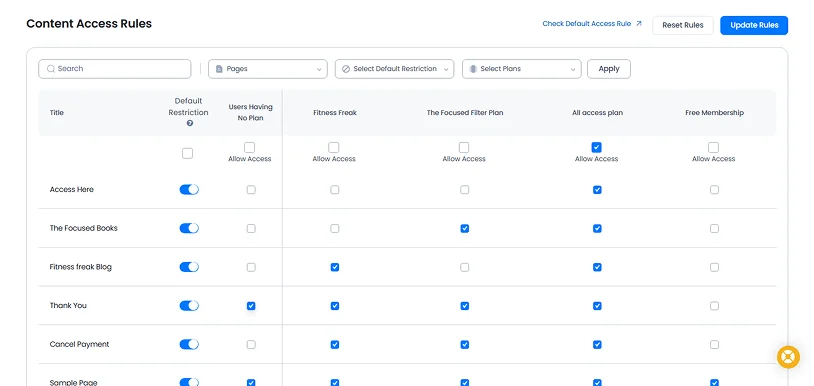This screenshot has height=386, width=814.
Task: Click the Free Membership column header
Action: click(x=714, y=113)
